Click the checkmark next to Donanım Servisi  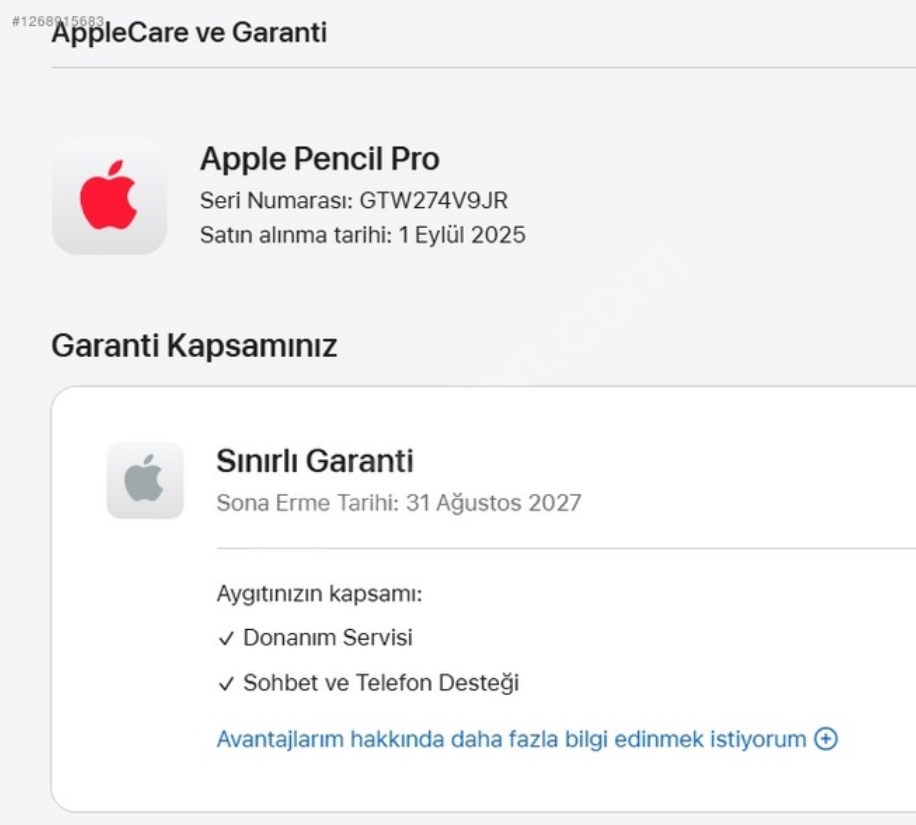coord(226,638)
